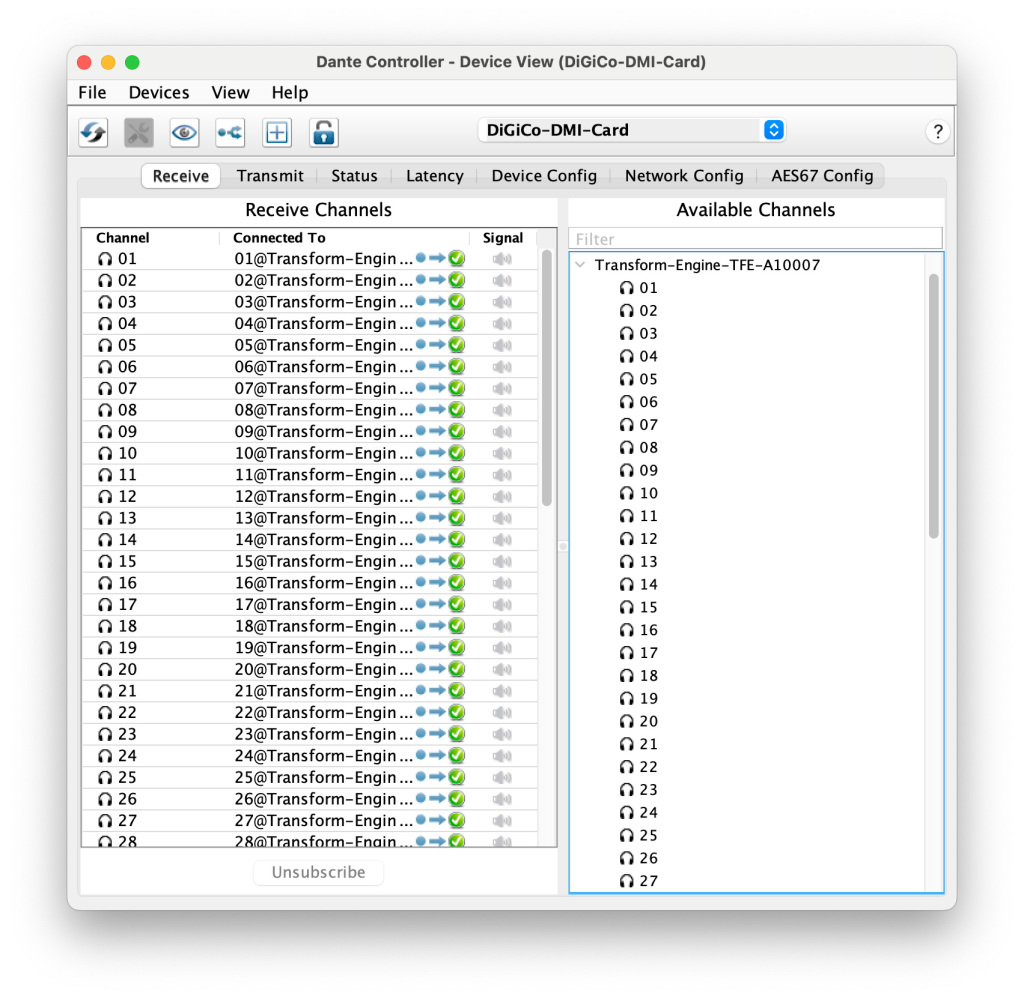Open the View menu
The image size is (1024, 999).
pos(230,93)
